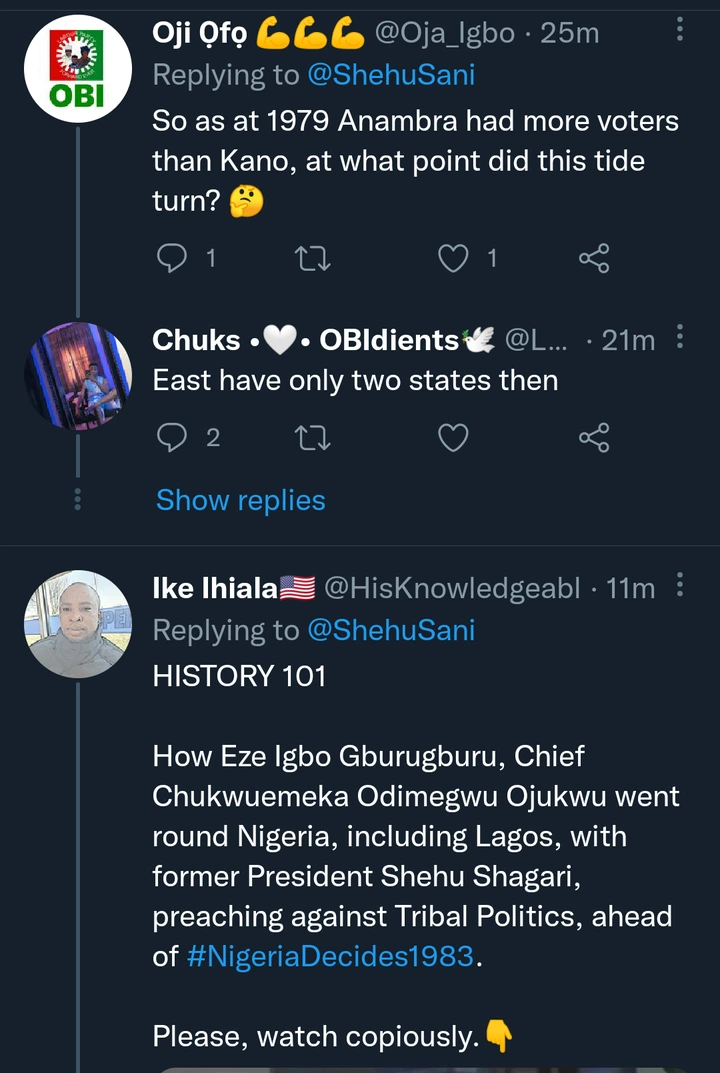Open more options on Chuks' tweet
720x1073 pixels.
tap(681, 338)
